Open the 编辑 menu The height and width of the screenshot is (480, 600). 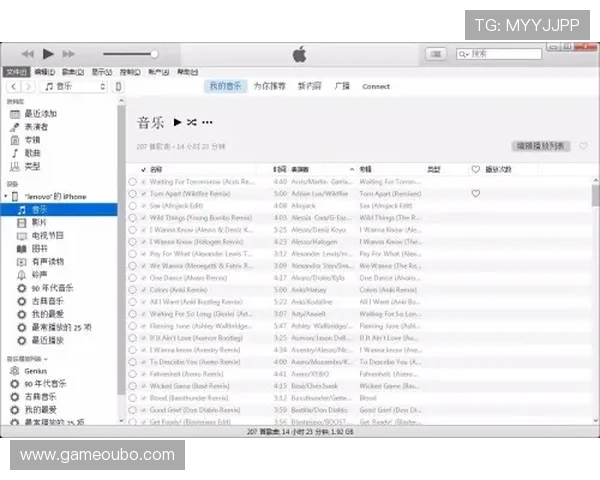pos(44,72)
